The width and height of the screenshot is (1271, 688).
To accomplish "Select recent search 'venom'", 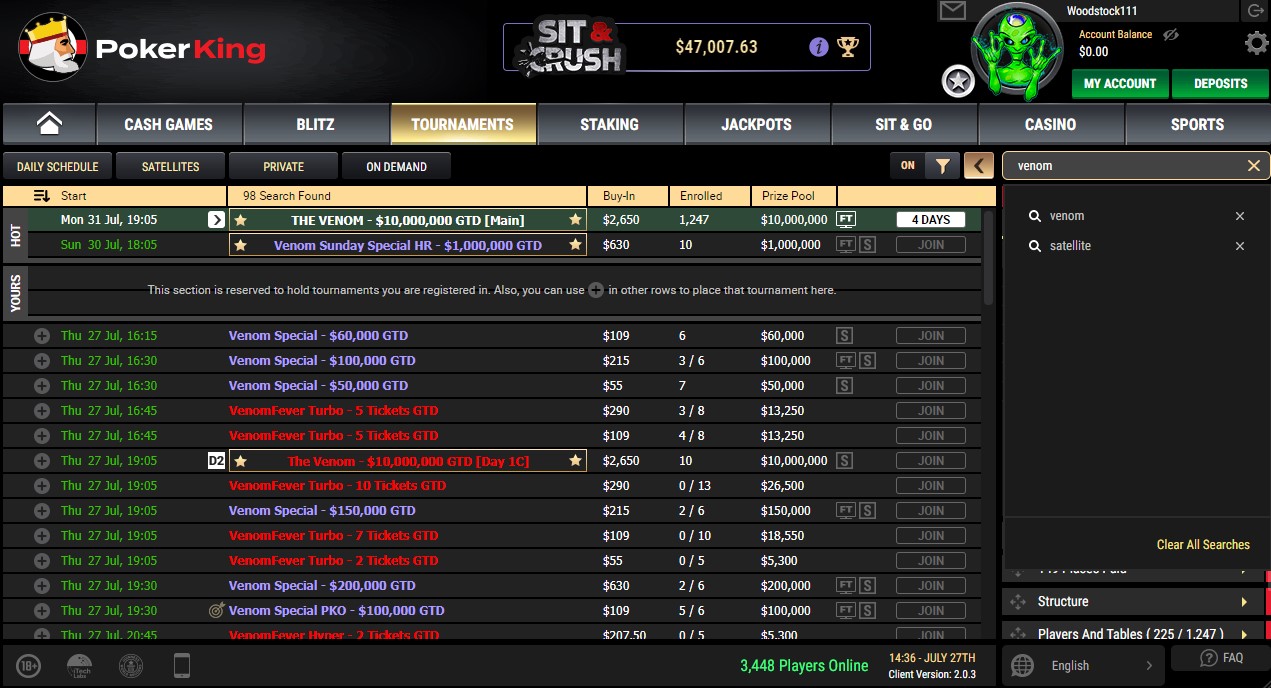I will pos(1066,216).
